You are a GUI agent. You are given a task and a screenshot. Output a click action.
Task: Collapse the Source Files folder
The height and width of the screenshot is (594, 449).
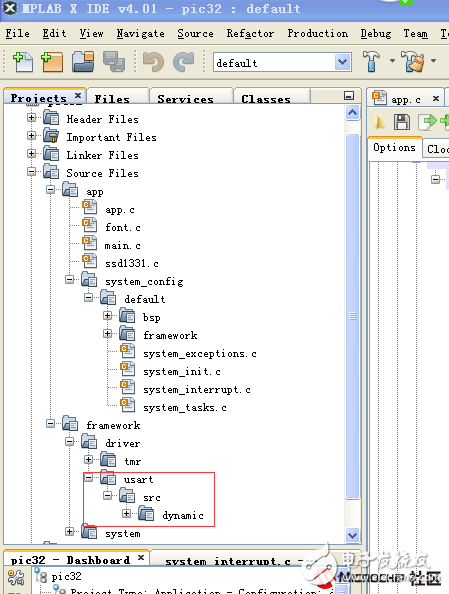(x=31, y=172)
